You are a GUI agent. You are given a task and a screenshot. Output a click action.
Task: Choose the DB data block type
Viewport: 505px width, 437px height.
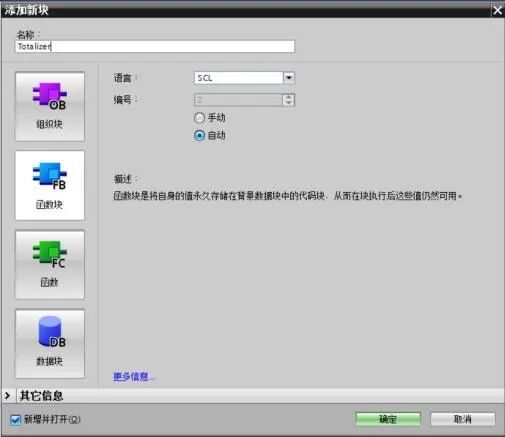(x=50, y=344)
